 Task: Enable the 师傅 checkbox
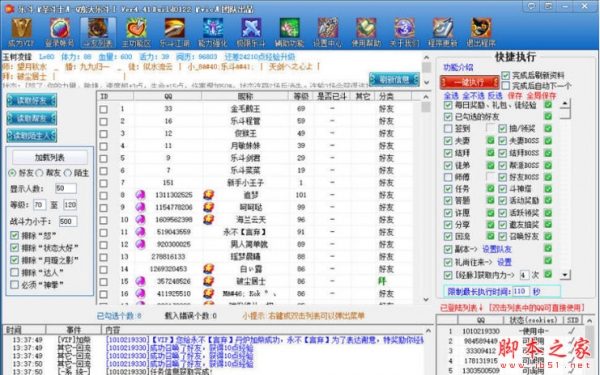(x=448, y=177)
